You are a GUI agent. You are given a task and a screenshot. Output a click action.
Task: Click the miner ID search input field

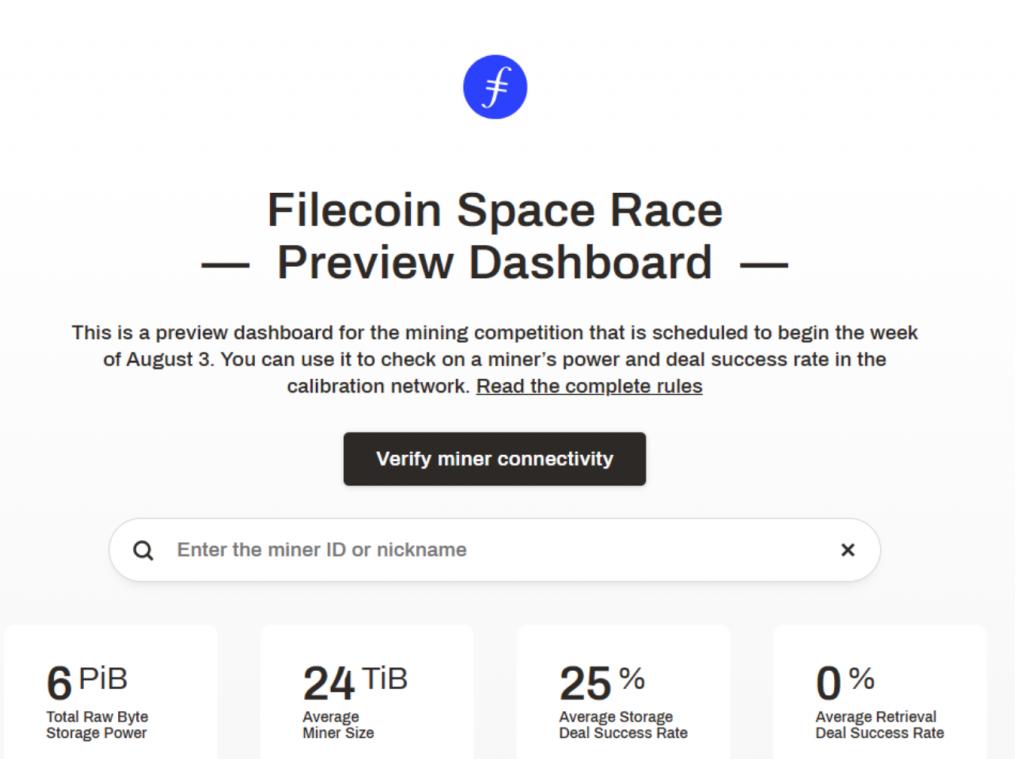[x=450, y=550]
